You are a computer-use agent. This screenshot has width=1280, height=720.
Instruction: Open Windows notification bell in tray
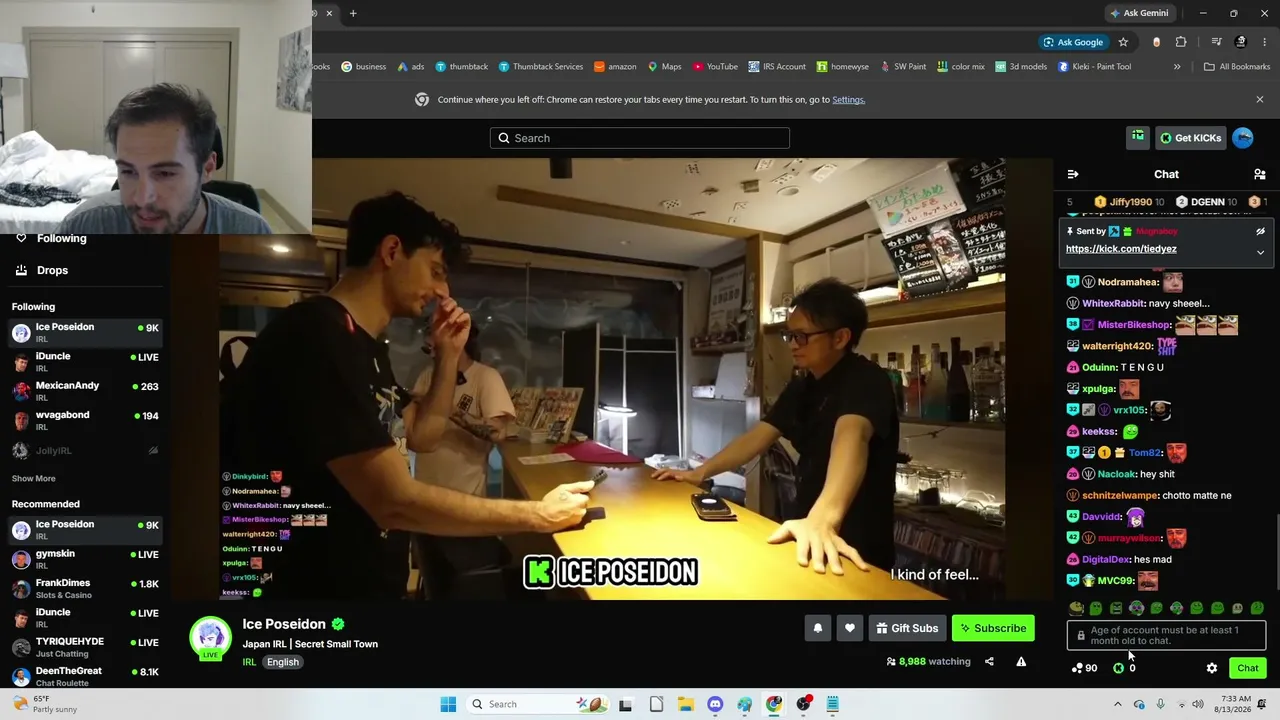1262,704
